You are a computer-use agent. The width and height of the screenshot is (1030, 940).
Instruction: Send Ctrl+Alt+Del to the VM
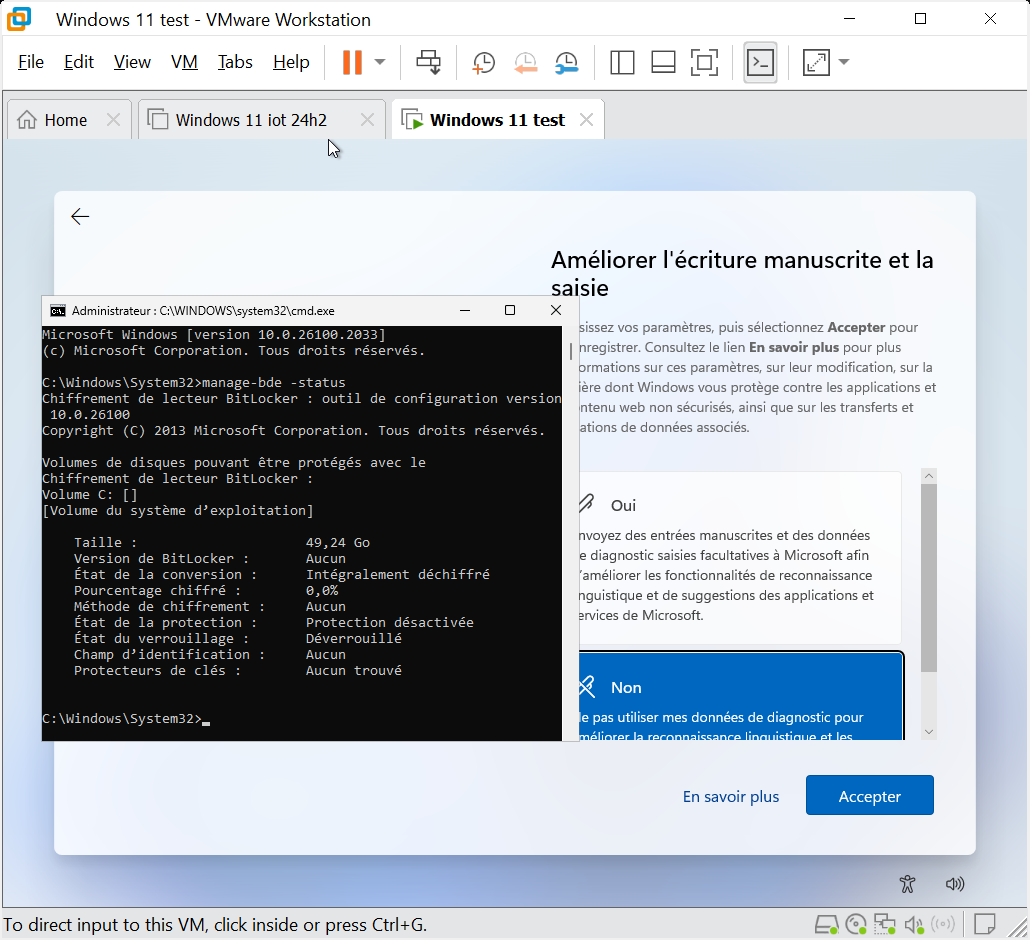pos(428,62)
